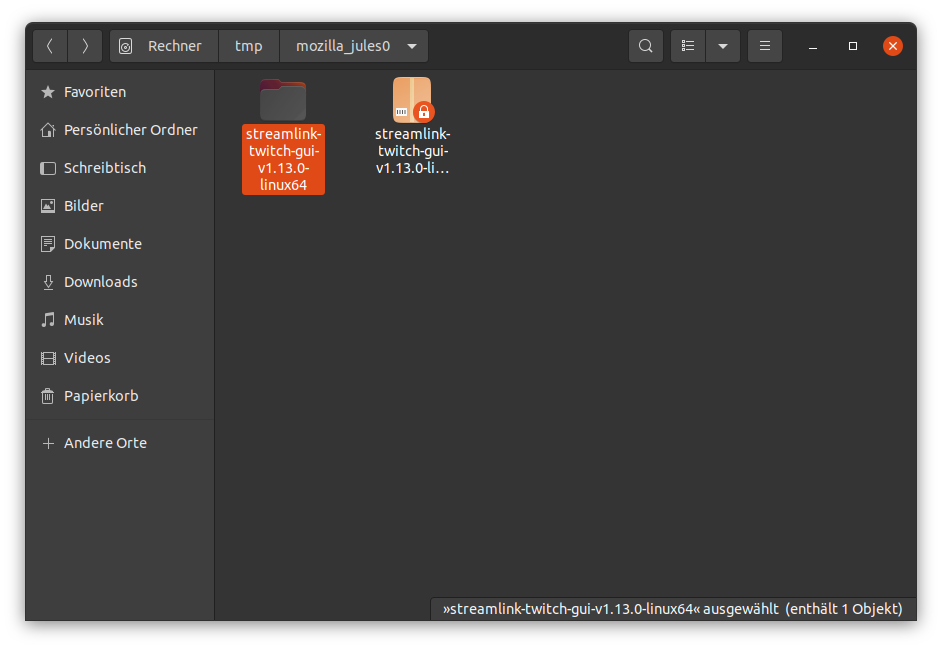Click the Rechner disk icon in path bar

coord(126,46)
